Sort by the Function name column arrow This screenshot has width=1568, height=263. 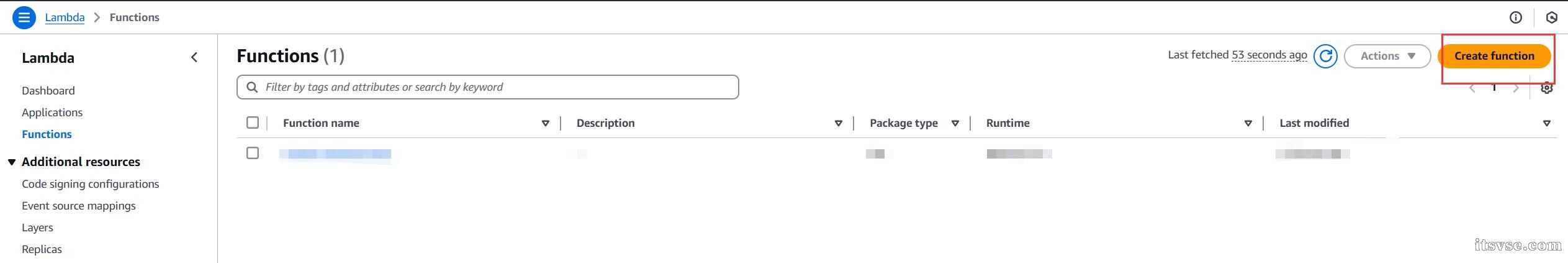(546, 123)
